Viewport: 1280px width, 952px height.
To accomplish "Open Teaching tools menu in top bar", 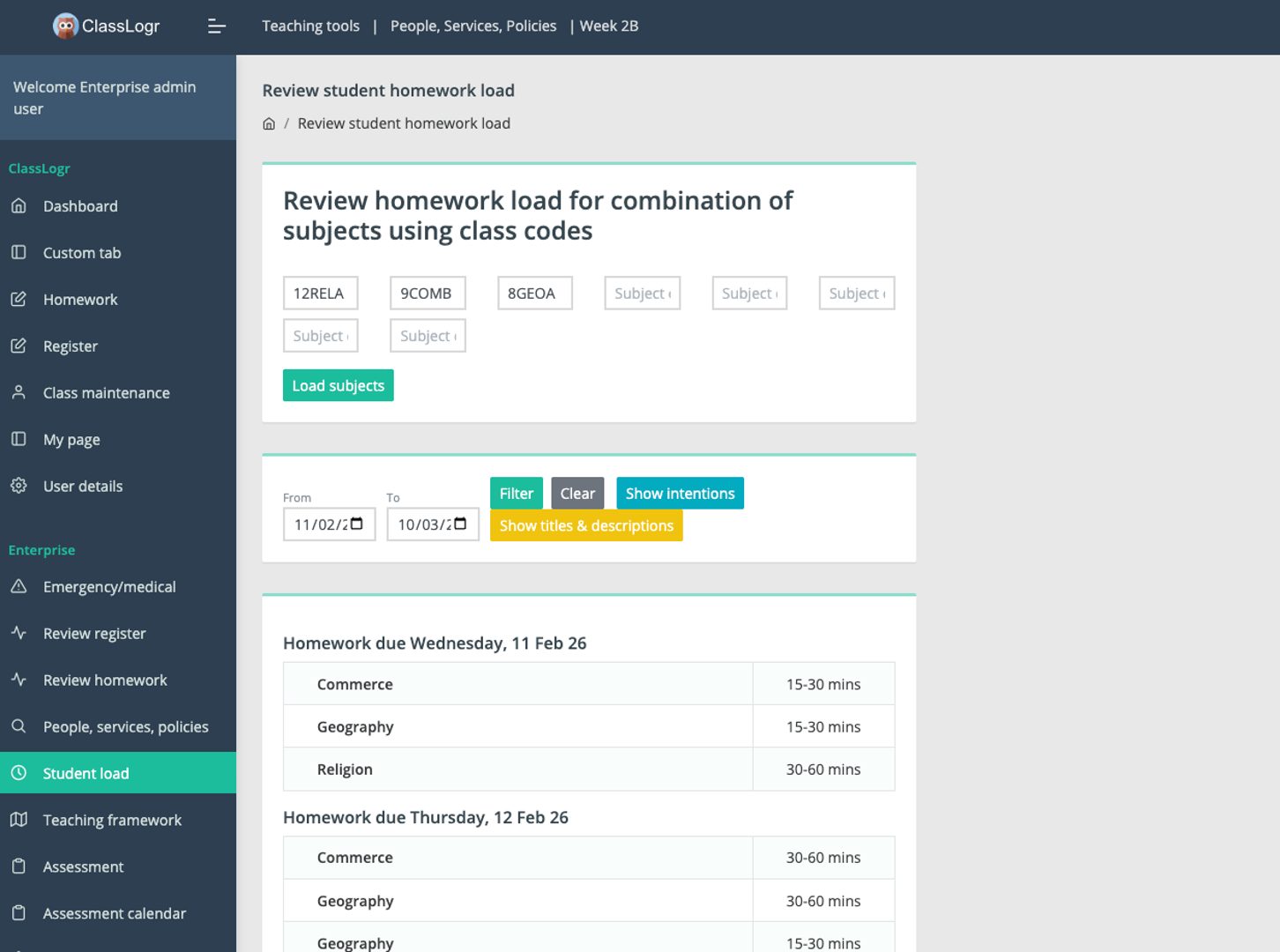I will 310,26.
